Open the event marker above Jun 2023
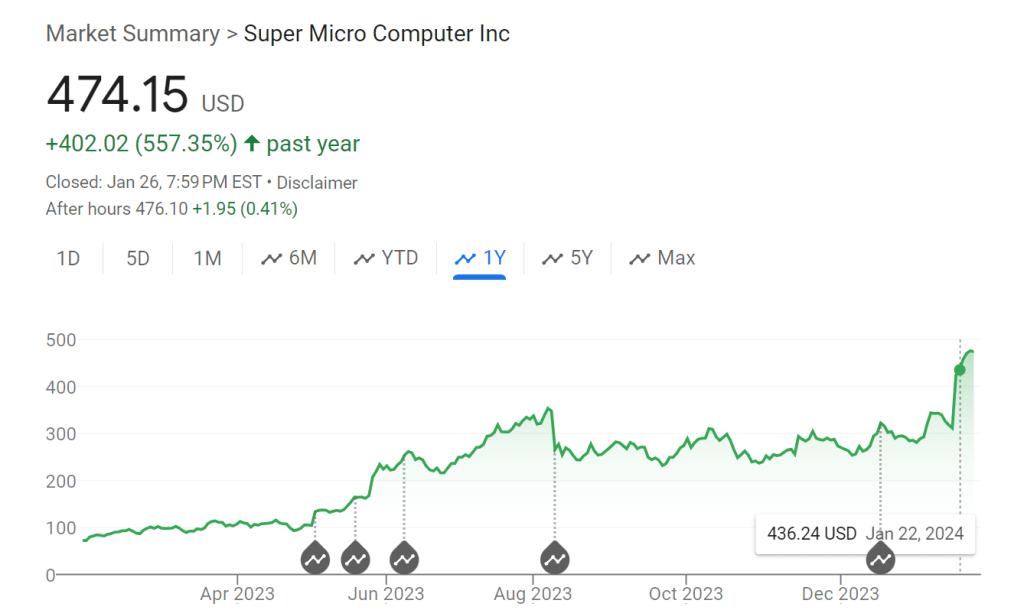This screenshot has width=1024, height=610. (x=404, y=559)
